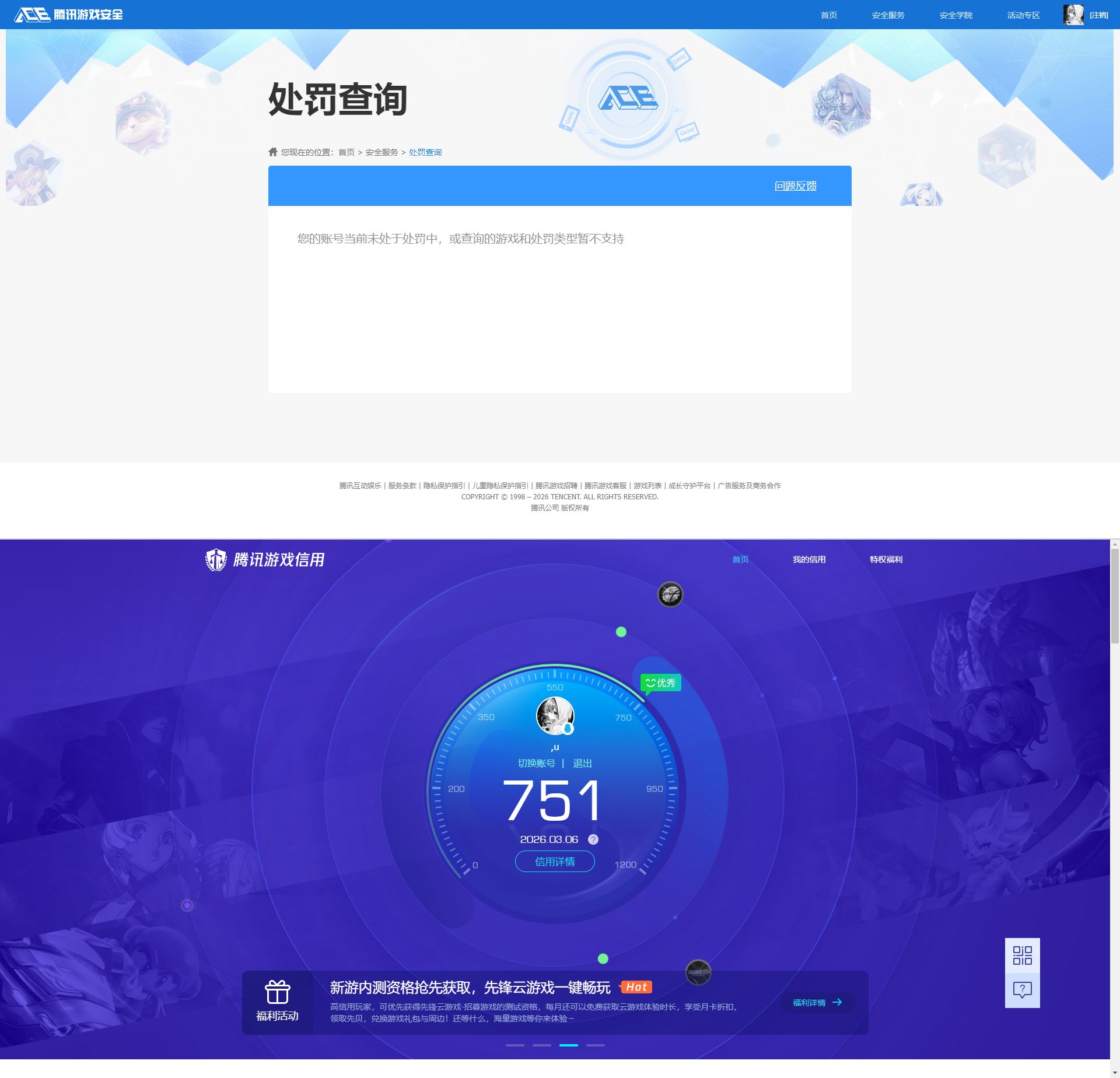Click the question-mark icon beside the date 2026.03.06
Image resolution: width=1120 pixels, height=1078 pixels.
tap(594, 839)
